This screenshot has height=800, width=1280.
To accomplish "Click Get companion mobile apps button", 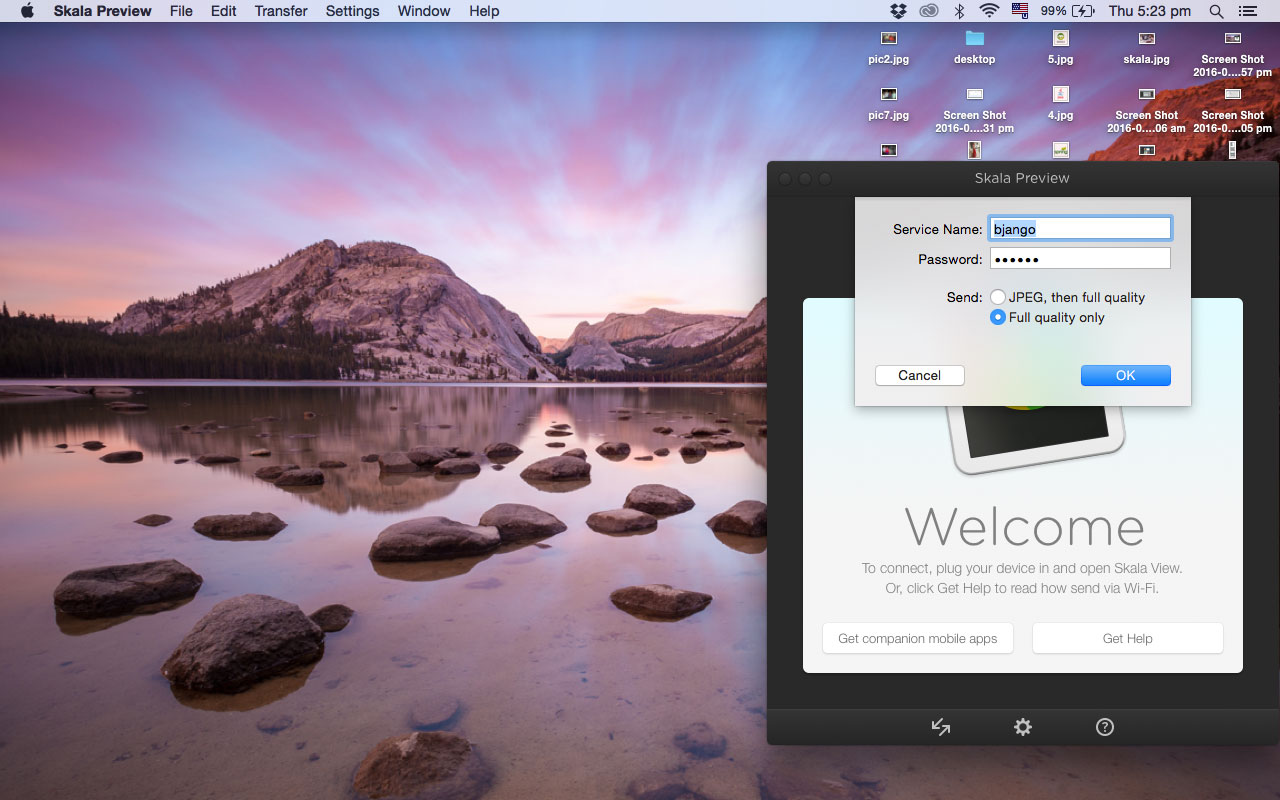I will (917, 638).
